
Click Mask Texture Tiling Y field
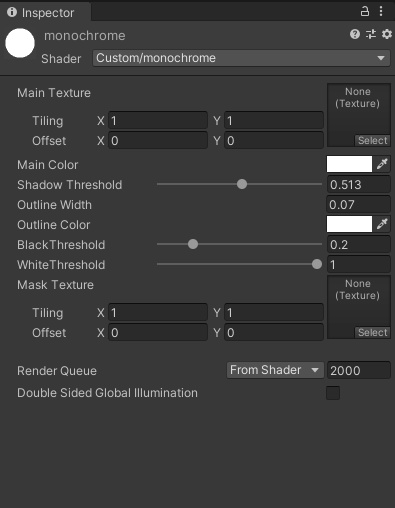point(274,312)
